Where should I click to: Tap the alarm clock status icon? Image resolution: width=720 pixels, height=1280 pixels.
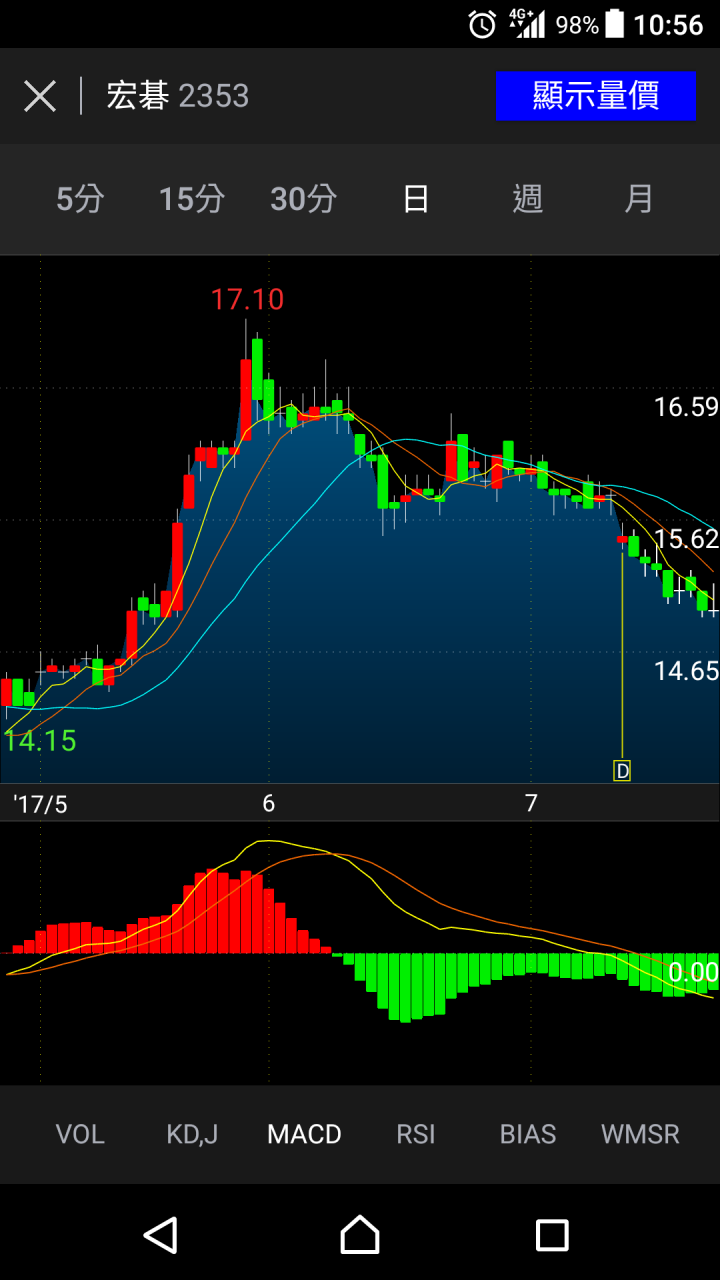(x=482, y=24)
